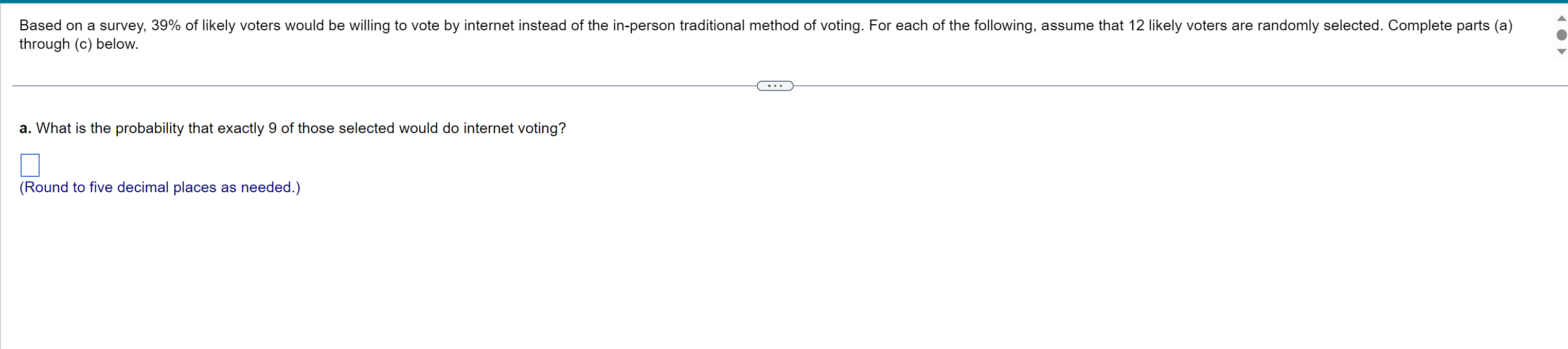The image size is (1568, 349).
Task: Expand the ellipsis question options control
Action: 774,85
